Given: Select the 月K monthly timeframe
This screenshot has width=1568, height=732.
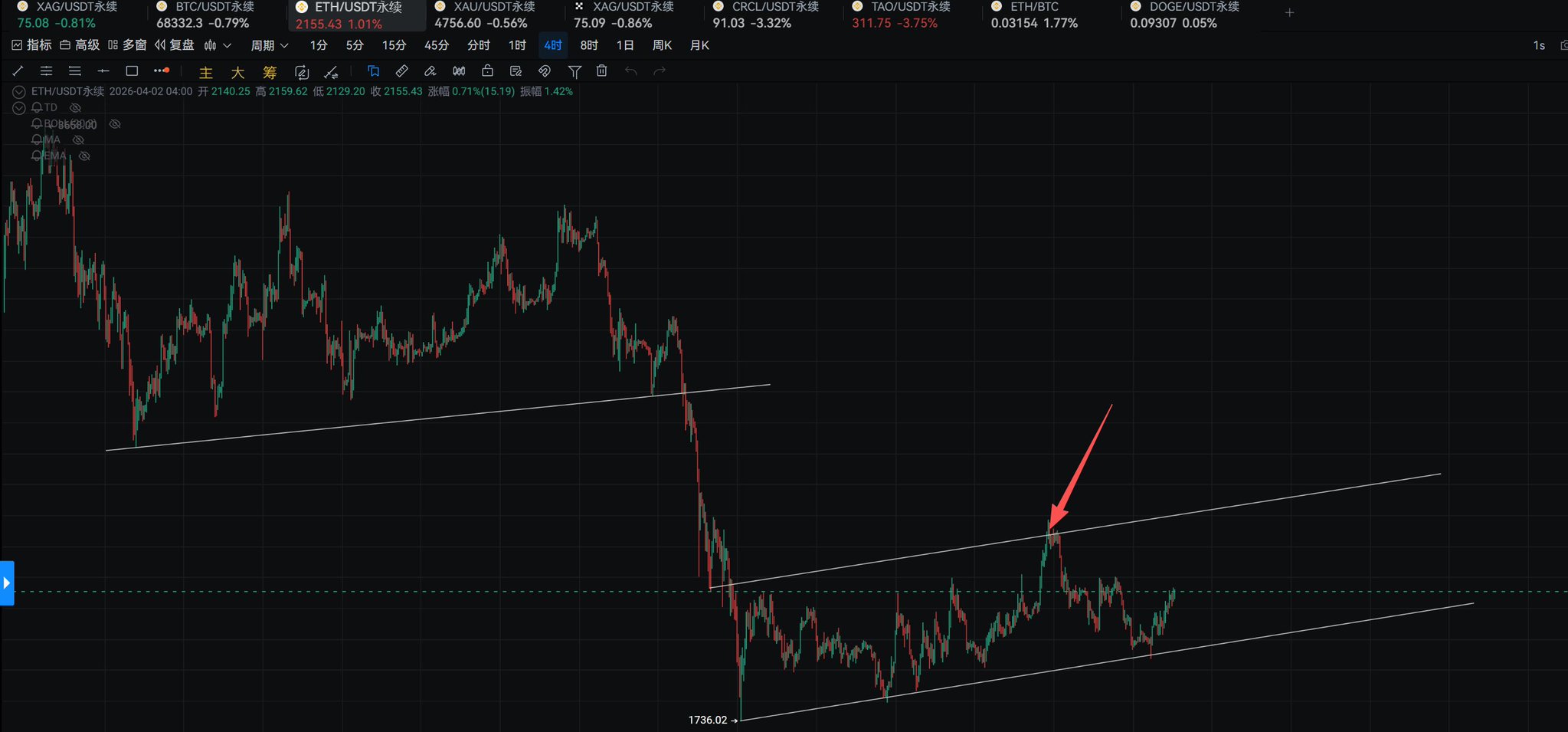Looking at the screenshot, I should pyautogui.click(x=699, y=45).
